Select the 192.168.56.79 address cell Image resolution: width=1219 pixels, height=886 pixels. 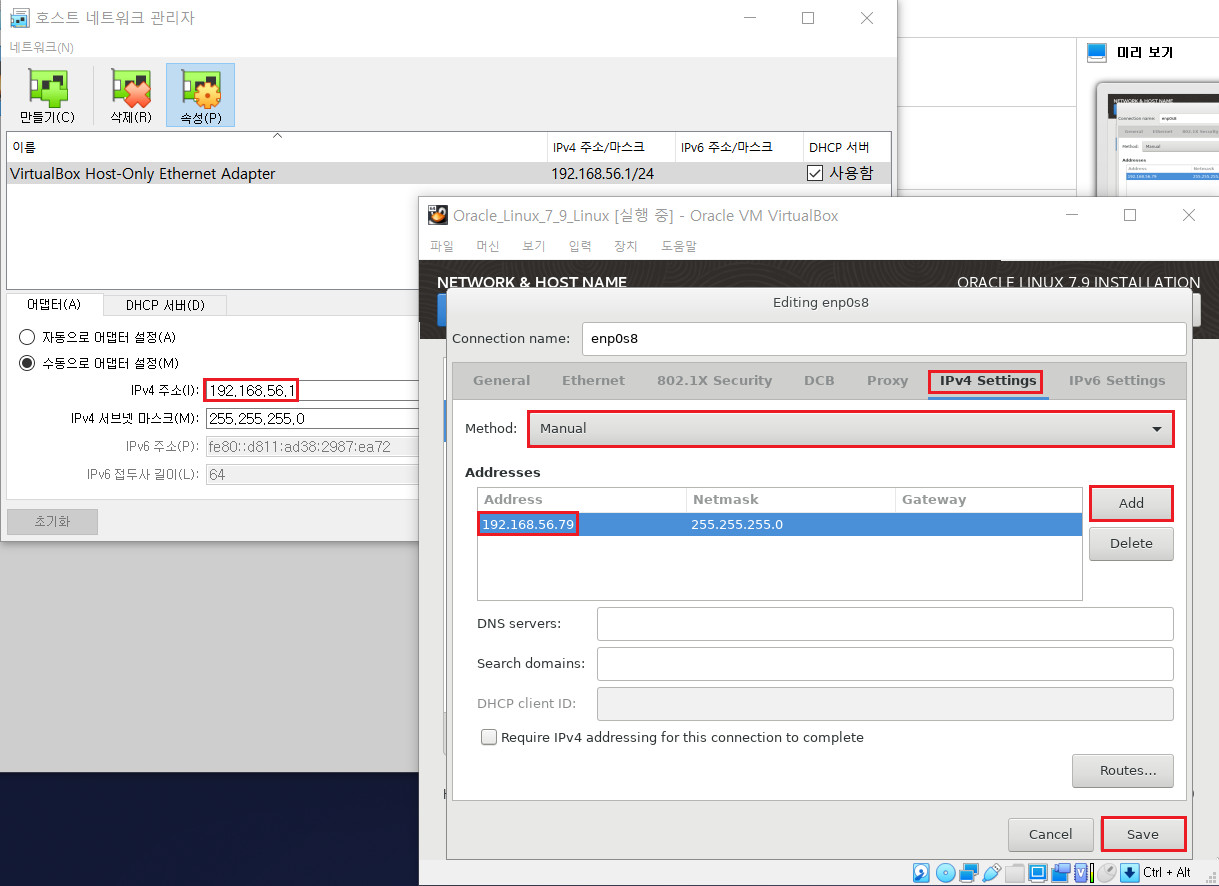(x=528, y=524)
